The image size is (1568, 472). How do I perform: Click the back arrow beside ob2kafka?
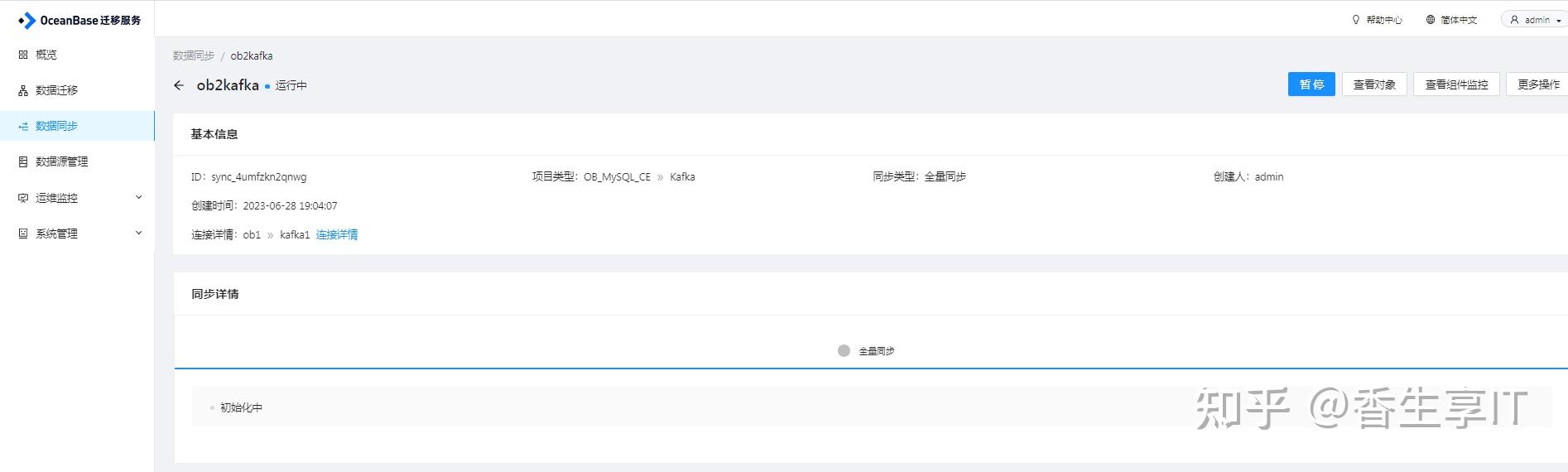[x=179, y=85]
